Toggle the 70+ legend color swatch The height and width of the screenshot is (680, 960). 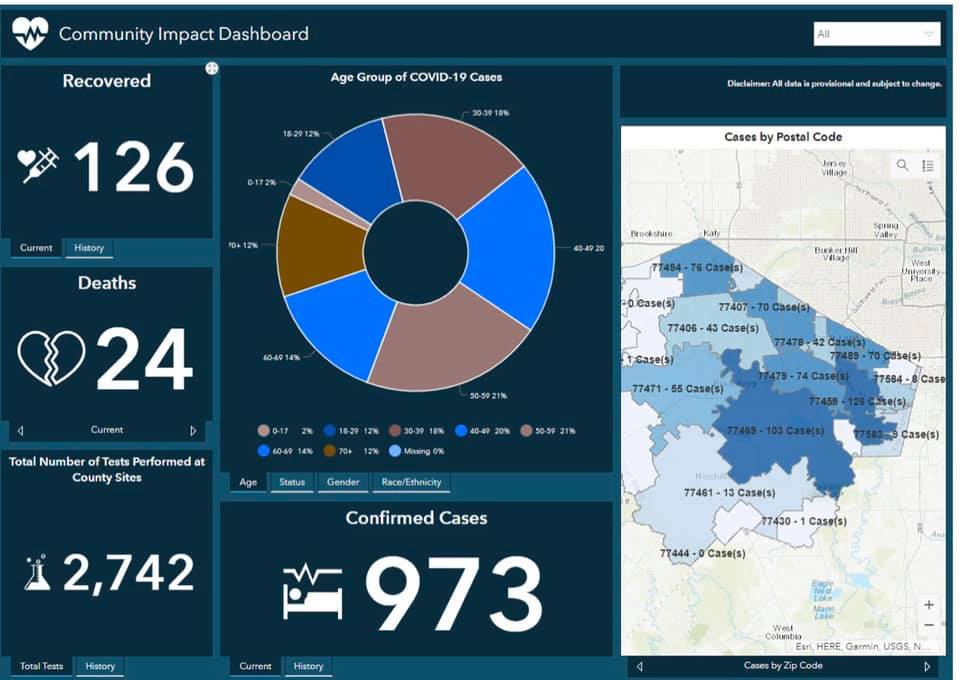tap(330, 451)
